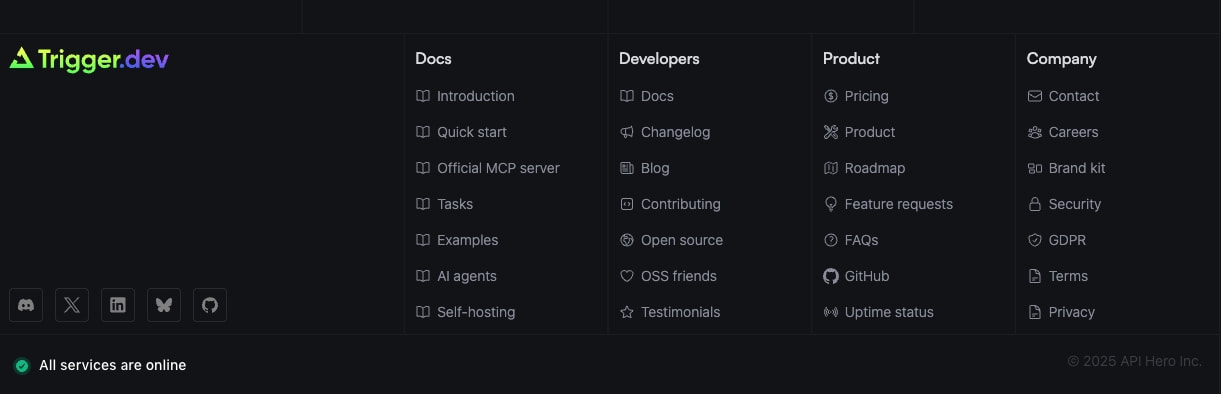
Task: Click the green check status icon
Action: click(x=22, y=366)
